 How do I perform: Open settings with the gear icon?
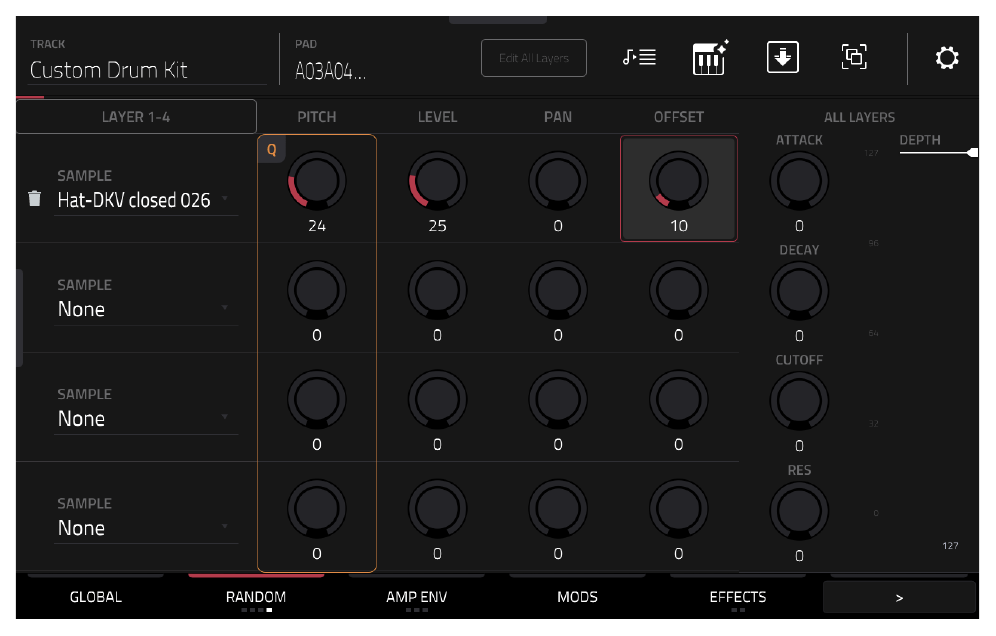tap(946, 58)
